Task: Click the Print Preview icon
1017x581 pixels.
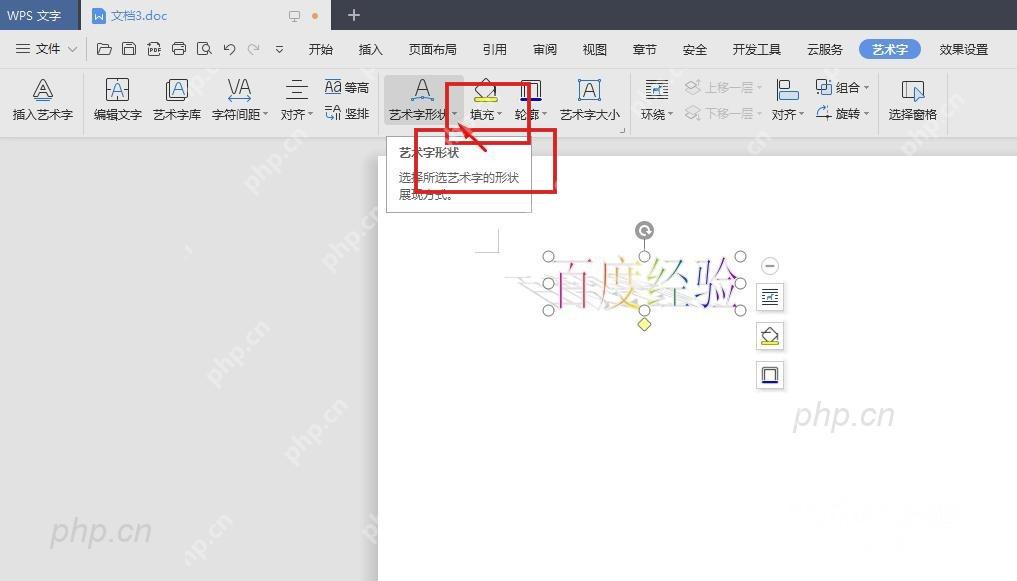Action: click(x=204, y=49)
